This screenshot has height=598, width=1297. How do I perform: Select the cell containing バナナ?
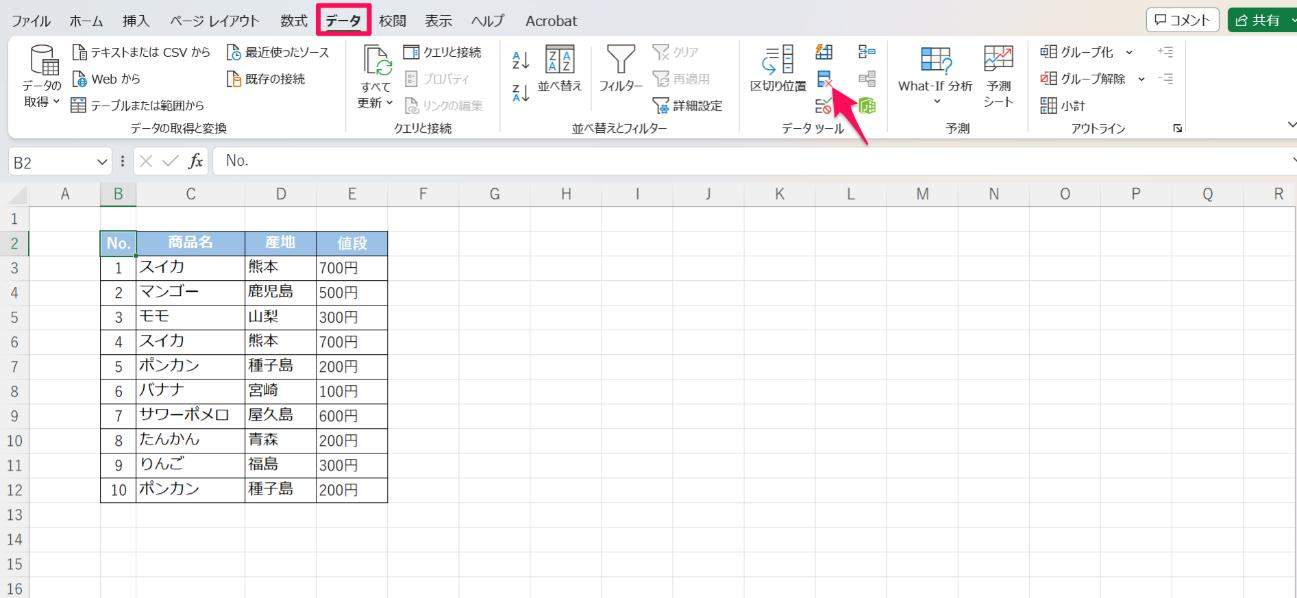[x=190, y=391]
